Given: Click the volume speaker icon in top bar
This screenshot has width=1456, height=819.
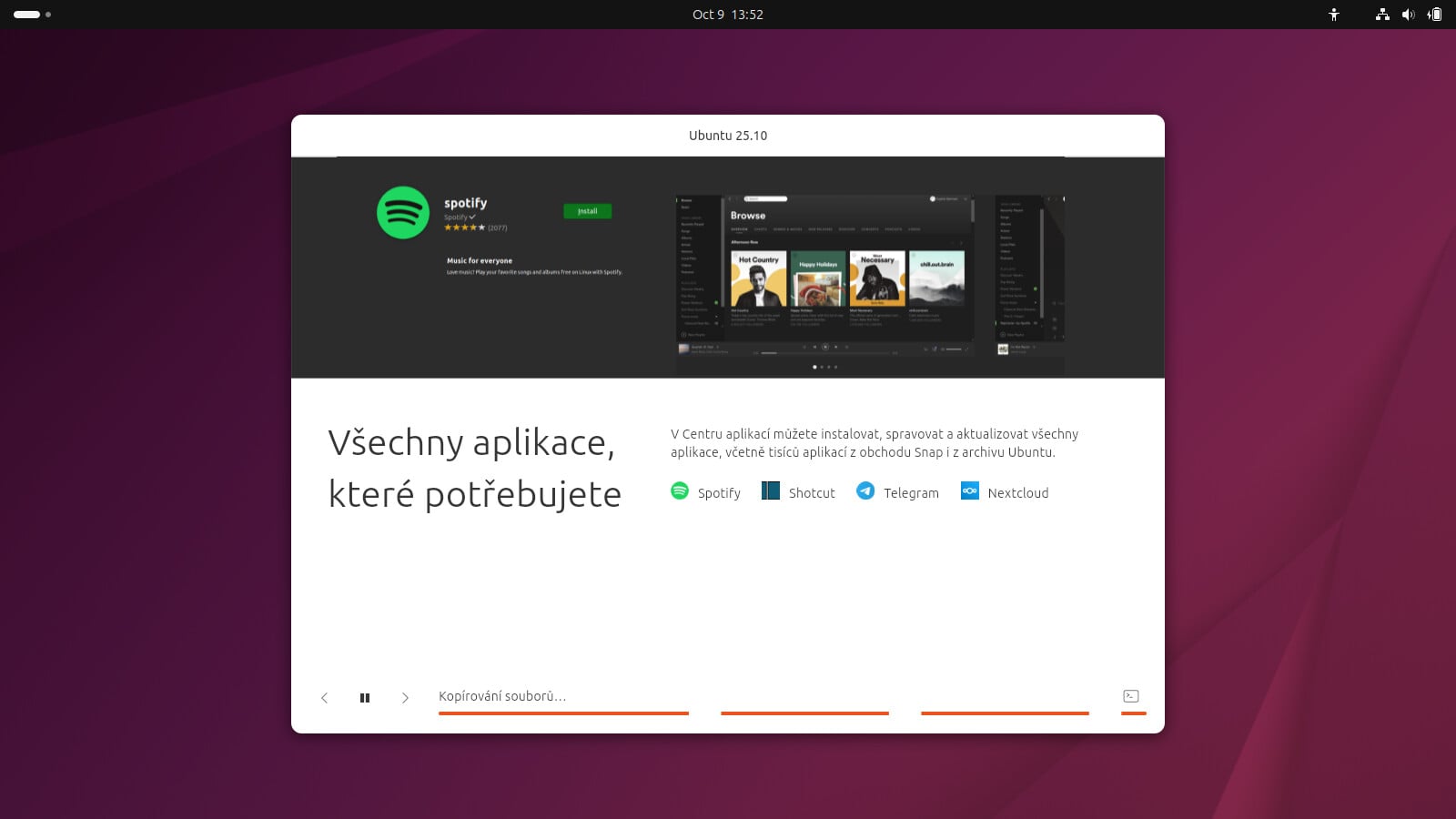Looking at the screenshot, I should 1408,15.
